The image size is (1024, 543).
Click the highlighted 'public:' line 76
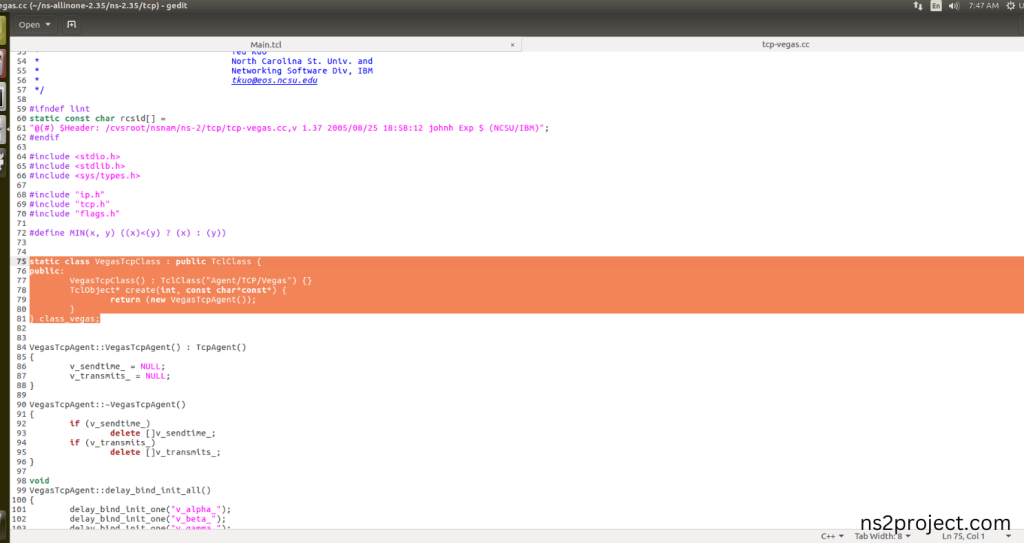click(47, 271)
